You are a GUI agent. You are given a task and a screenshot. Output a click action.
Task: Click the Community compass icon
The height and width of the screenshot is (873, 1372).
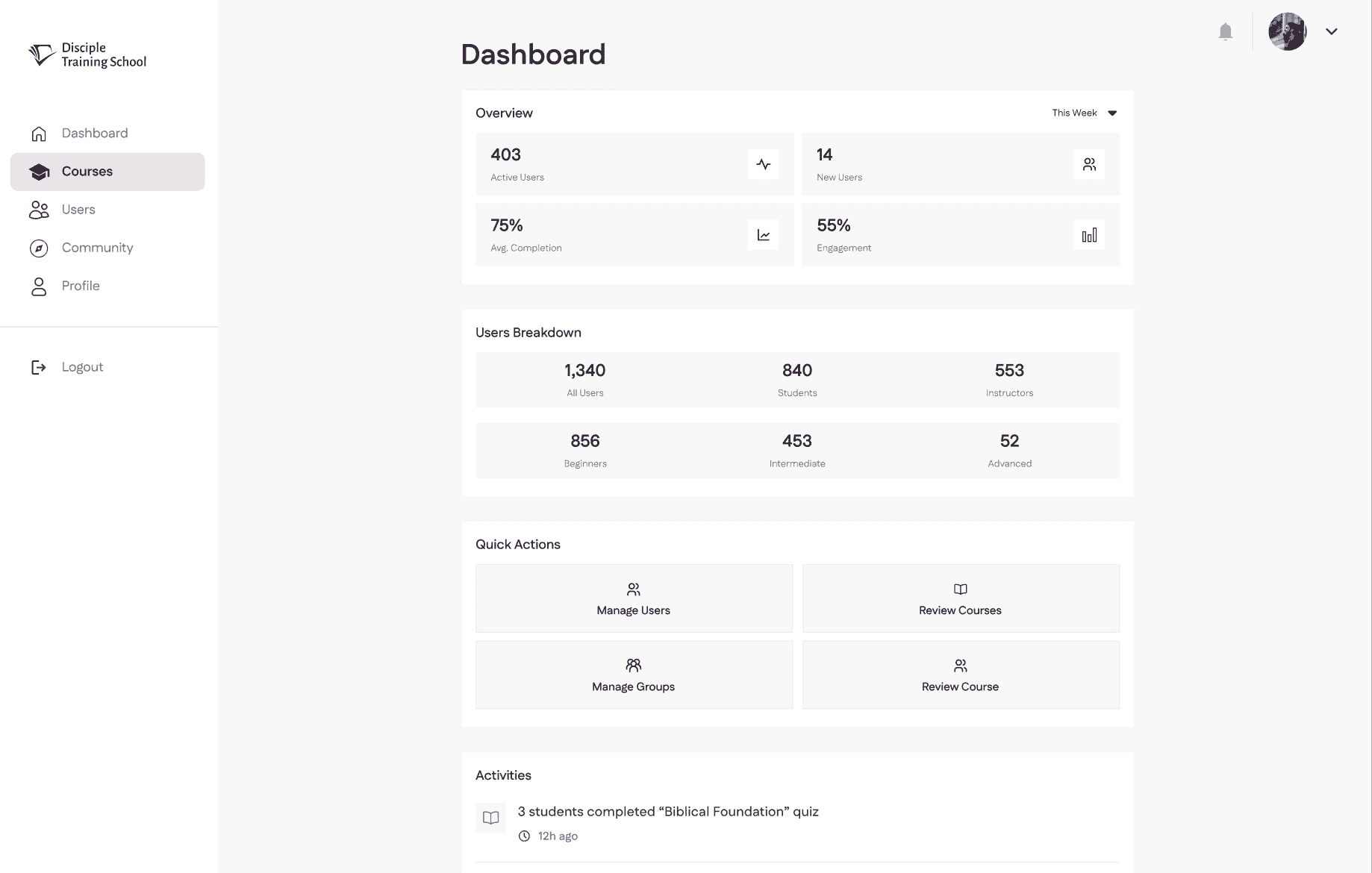39,248
